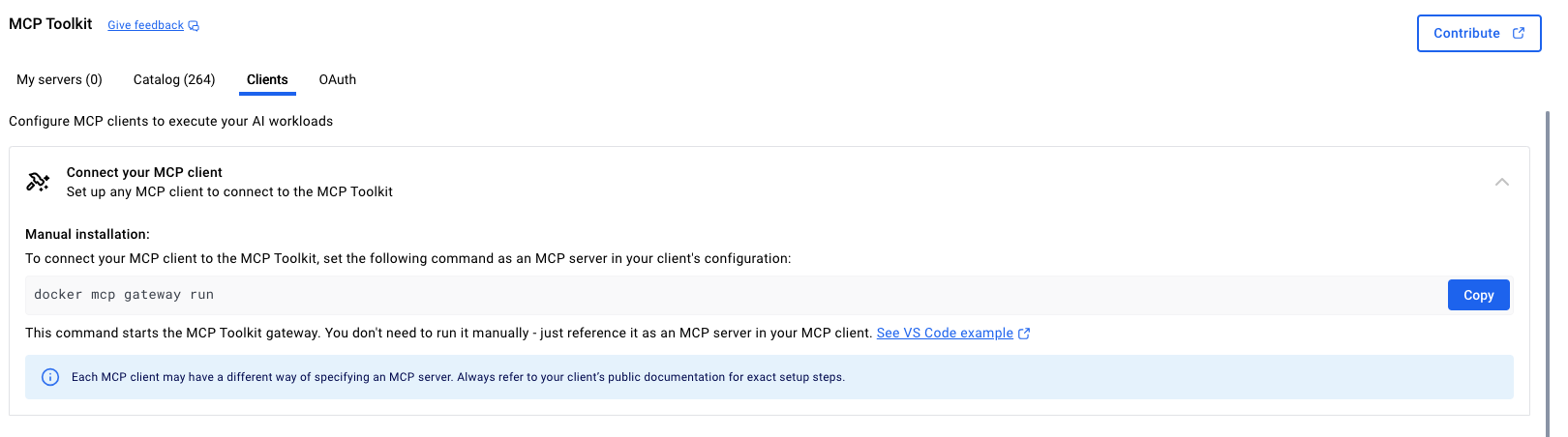Click the external-link icon after VS Code example
This screenshot has height=437, width=1568.
point(1024,334)
